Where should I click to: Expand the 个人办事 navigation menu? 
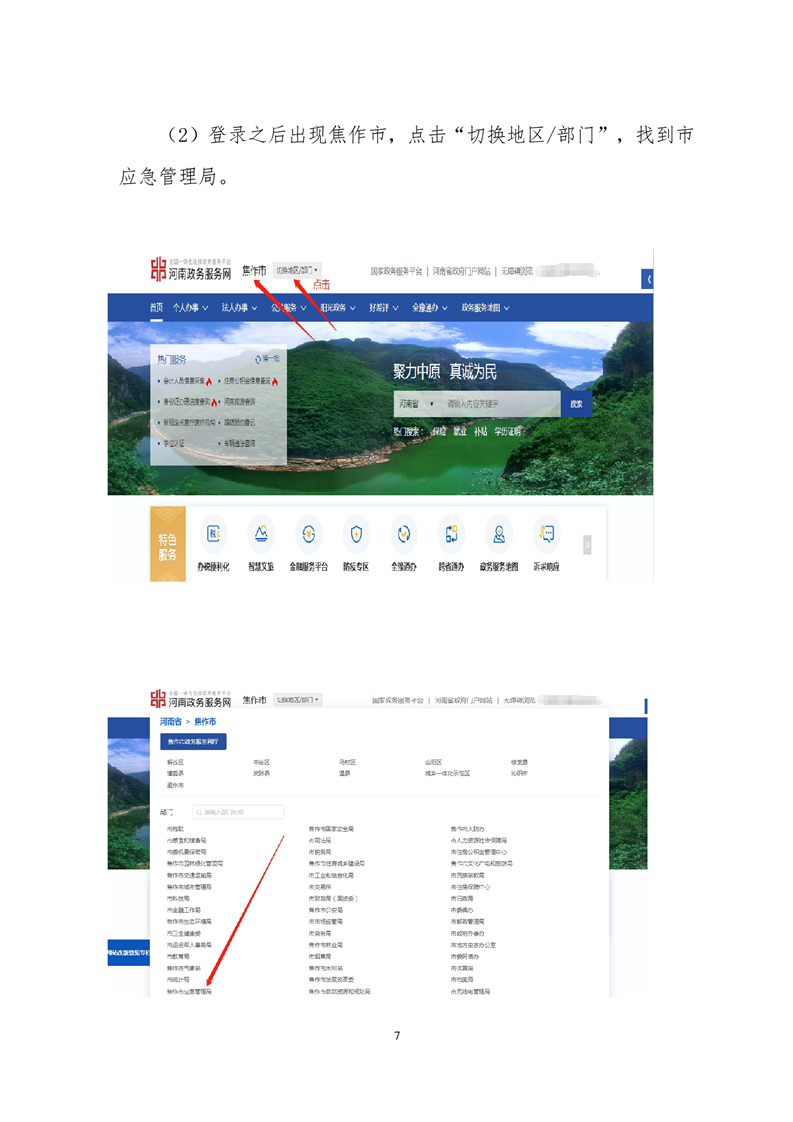pos(187,308)
